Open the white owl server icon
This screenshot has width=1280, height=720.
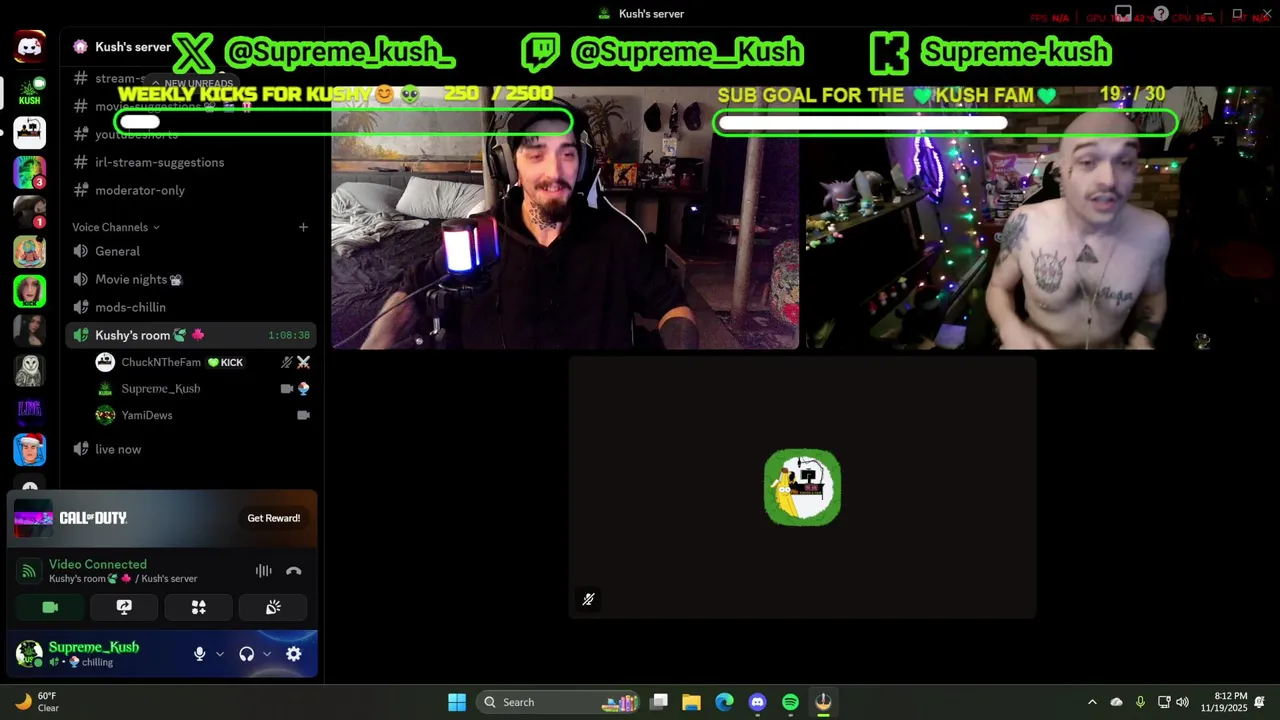pos(29,370)
